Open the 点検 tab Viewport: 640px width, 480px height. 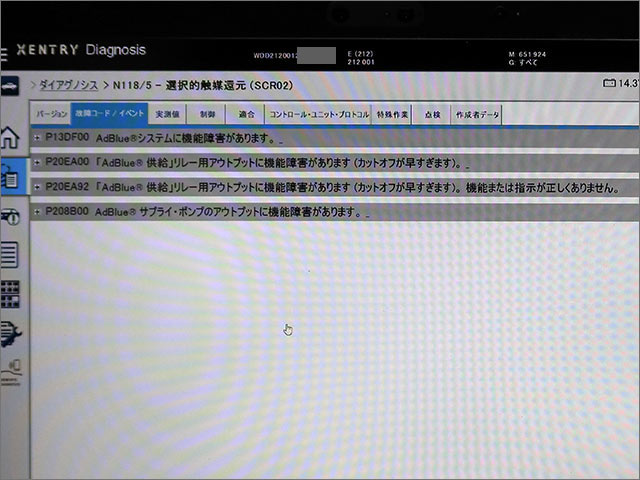point(432,114)
